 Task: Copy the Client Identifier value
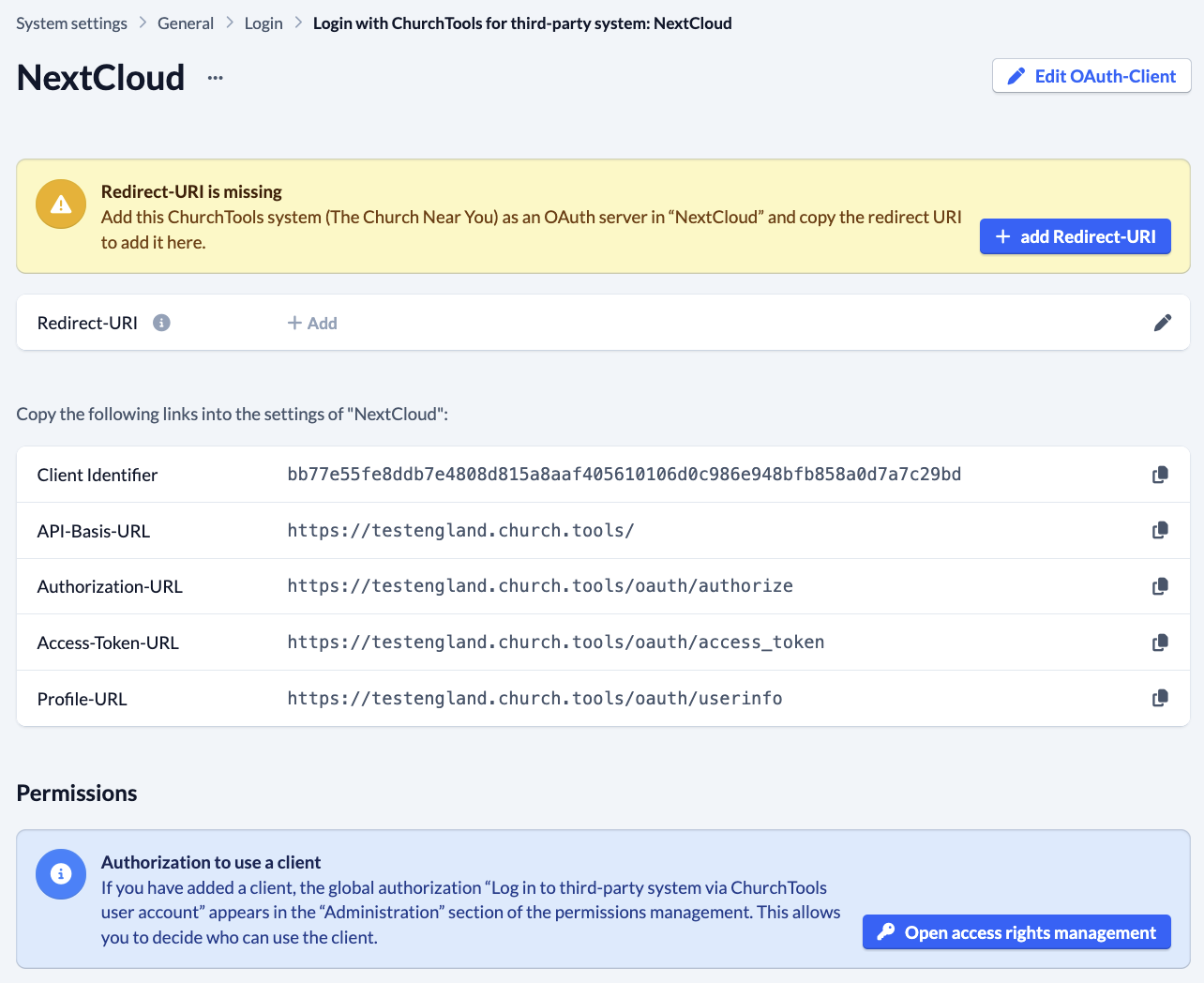click(1160, 475)
